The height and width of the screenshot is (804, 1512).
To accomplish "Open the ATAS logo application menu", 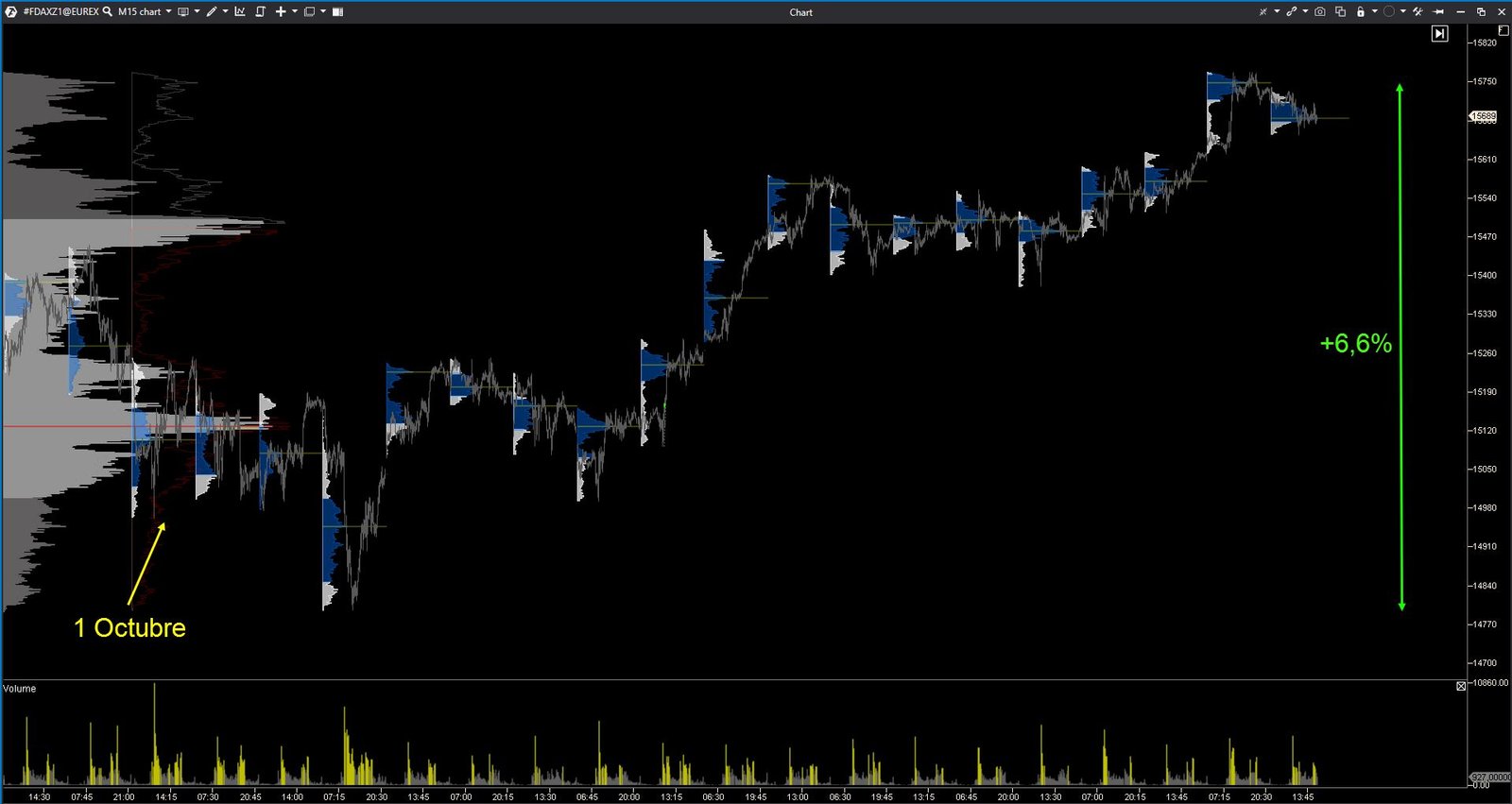I will 11,11.
